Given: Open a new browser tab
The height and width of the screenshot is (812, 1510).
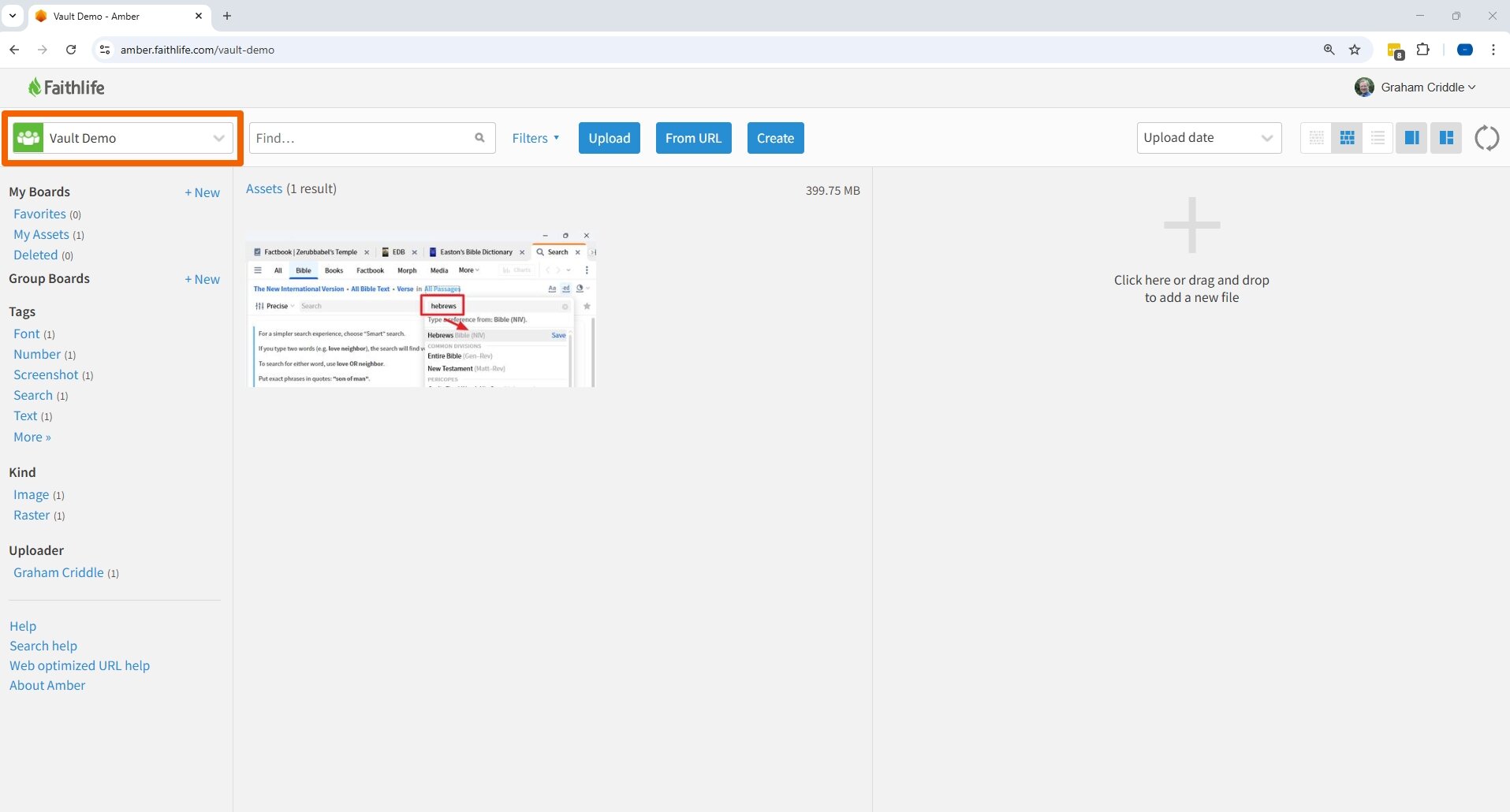Looking at the screenshot, I should 227,16.
